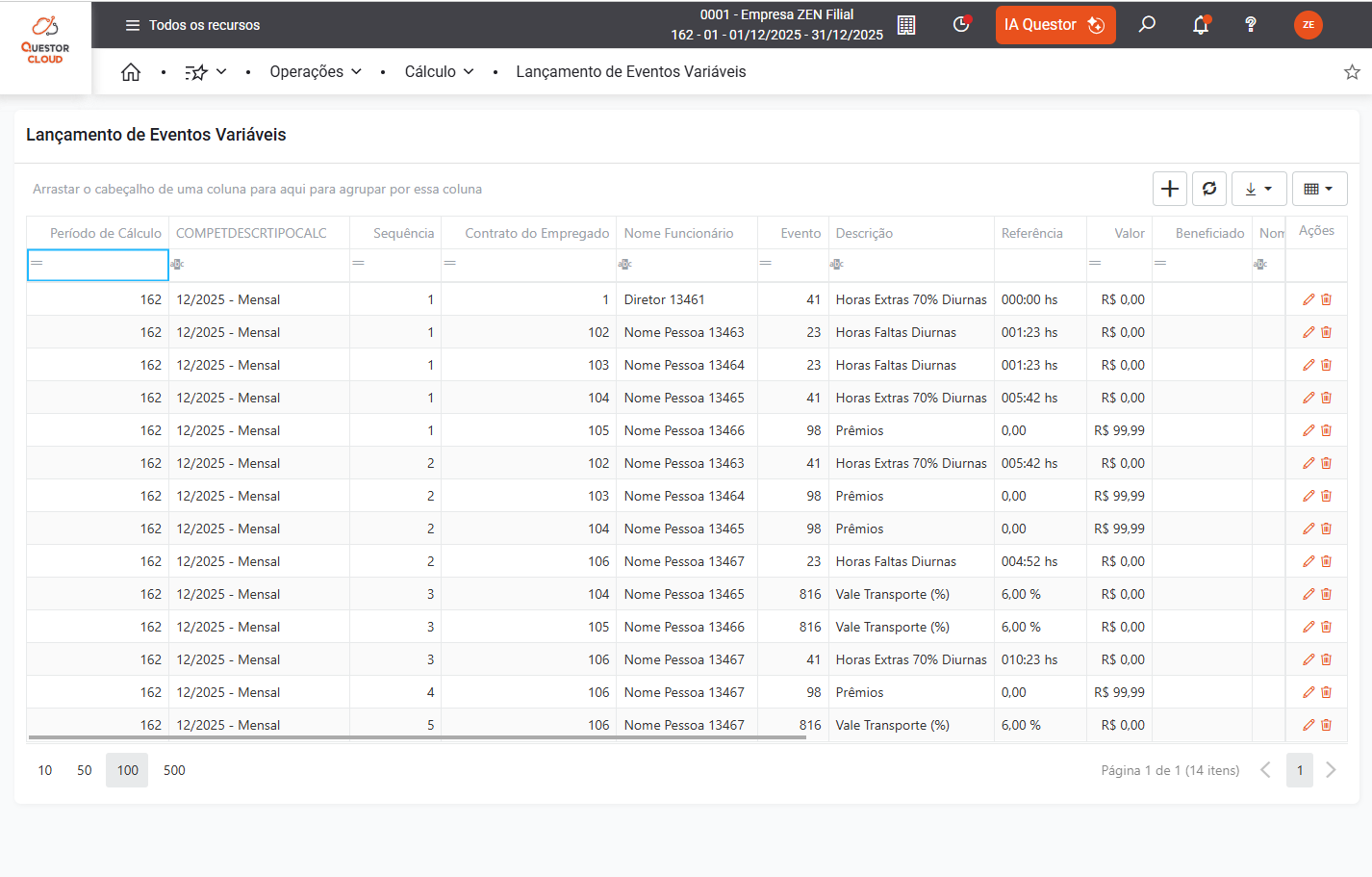Expand the Operações breadcrumb menu
1372x877 pixels.
[316, 72]
